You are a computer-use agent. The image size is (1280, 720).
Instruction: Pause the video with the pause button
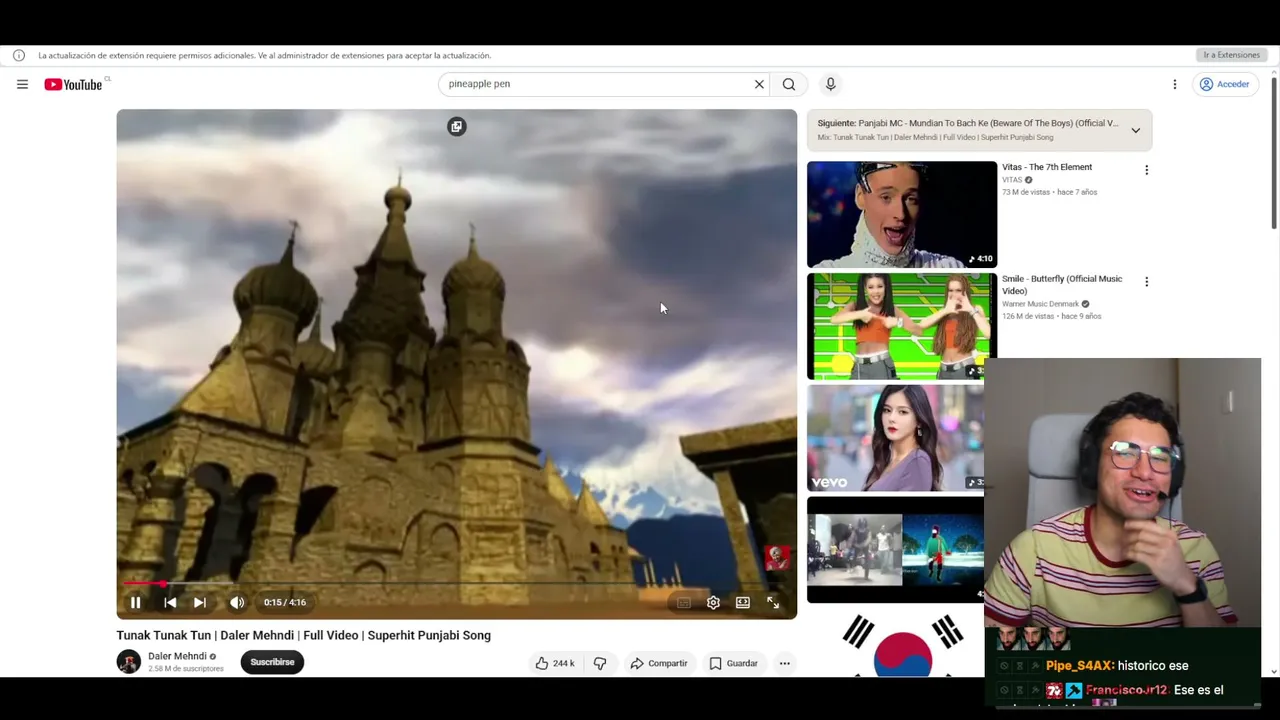[136, 602]
